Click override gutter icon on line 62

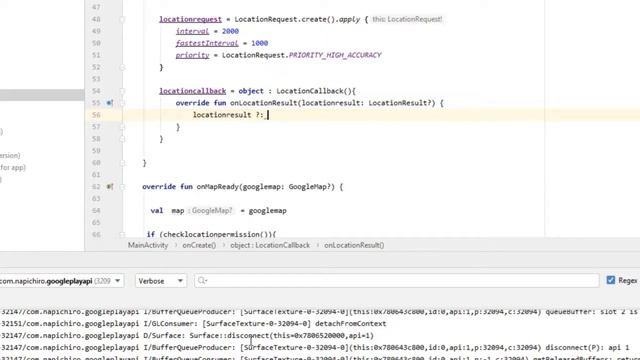click(109, 187)
